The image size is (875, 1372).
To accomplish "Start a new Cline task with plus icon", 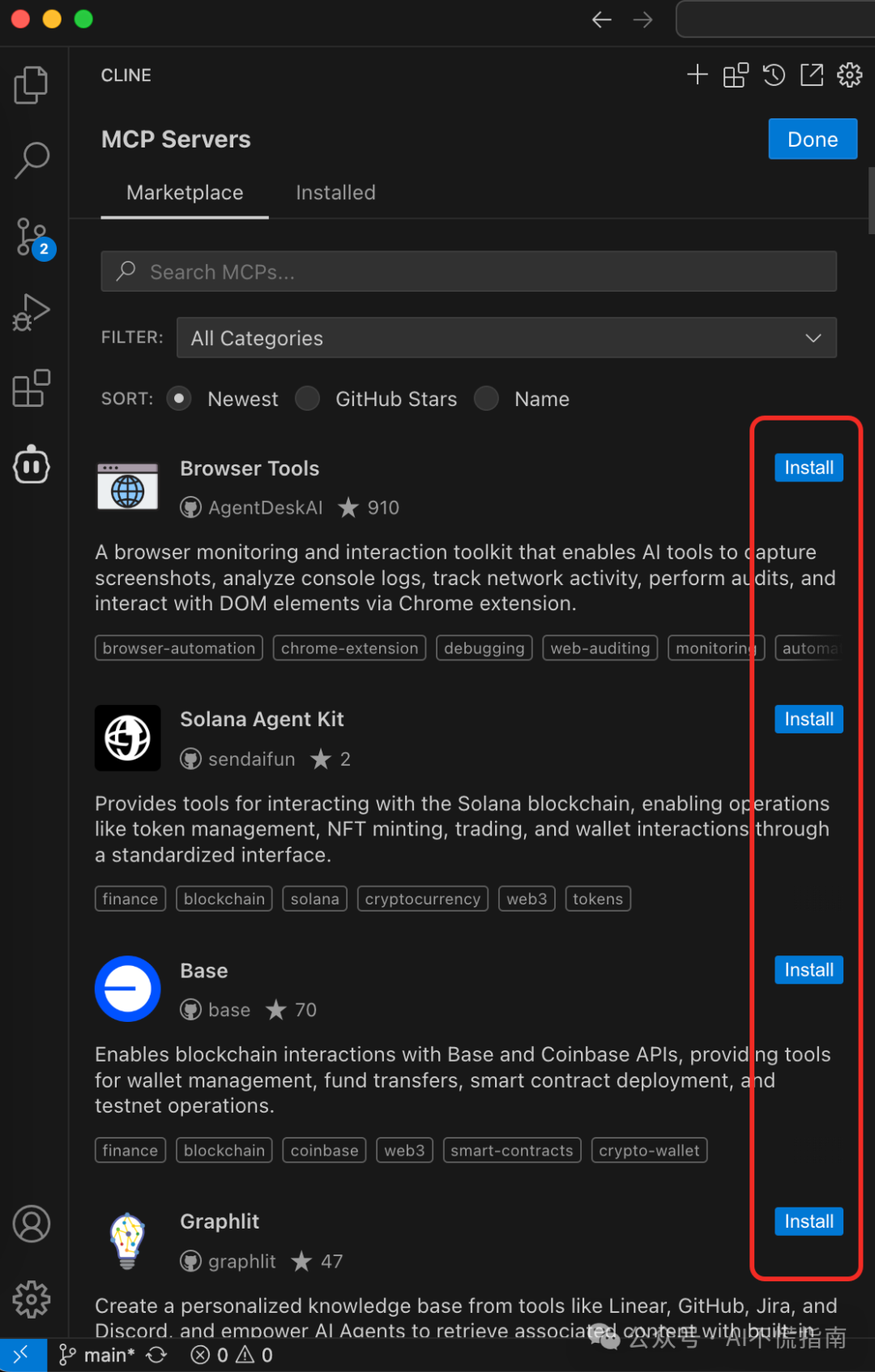I will pos(697,75).
